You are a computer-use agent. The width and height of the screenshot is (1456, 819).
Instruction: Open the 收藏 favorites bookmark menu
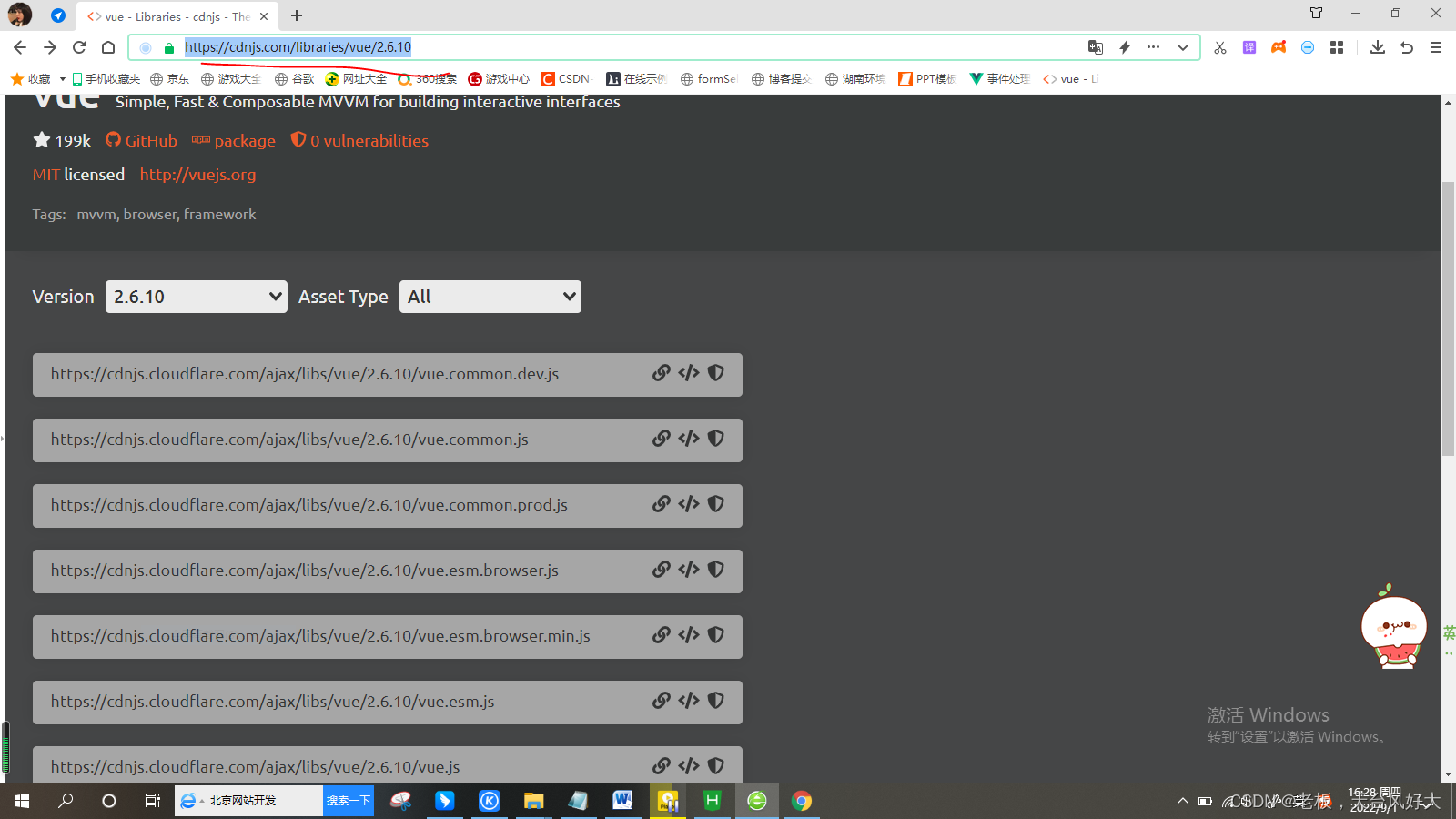(37, 79)
